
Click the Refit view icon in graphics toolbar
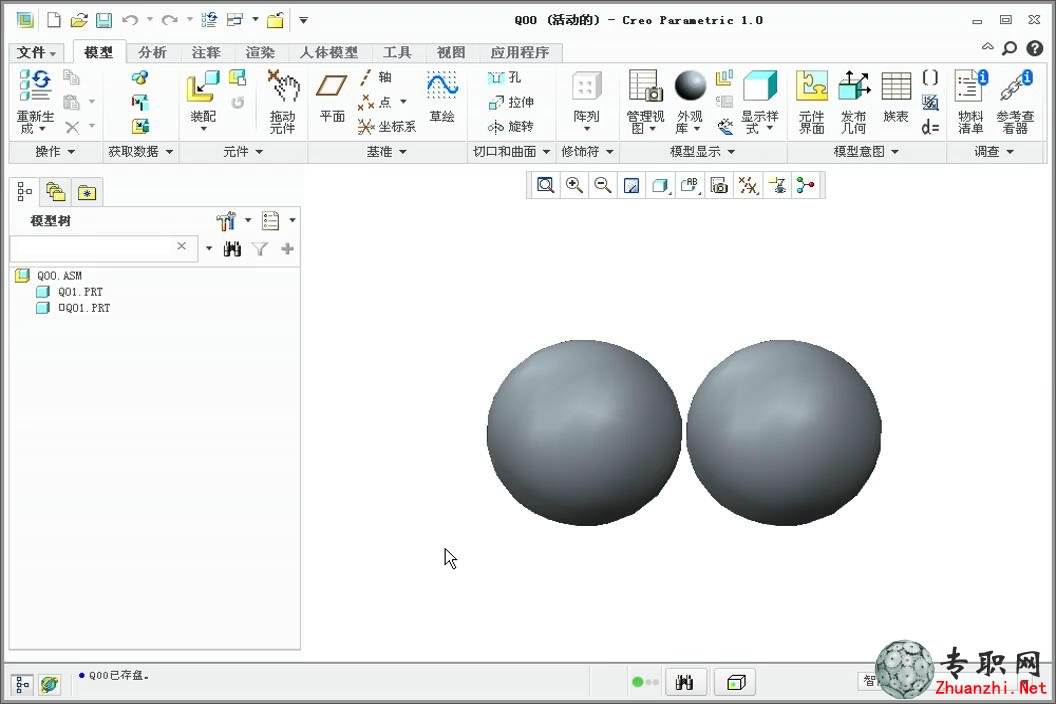point(546,185)
